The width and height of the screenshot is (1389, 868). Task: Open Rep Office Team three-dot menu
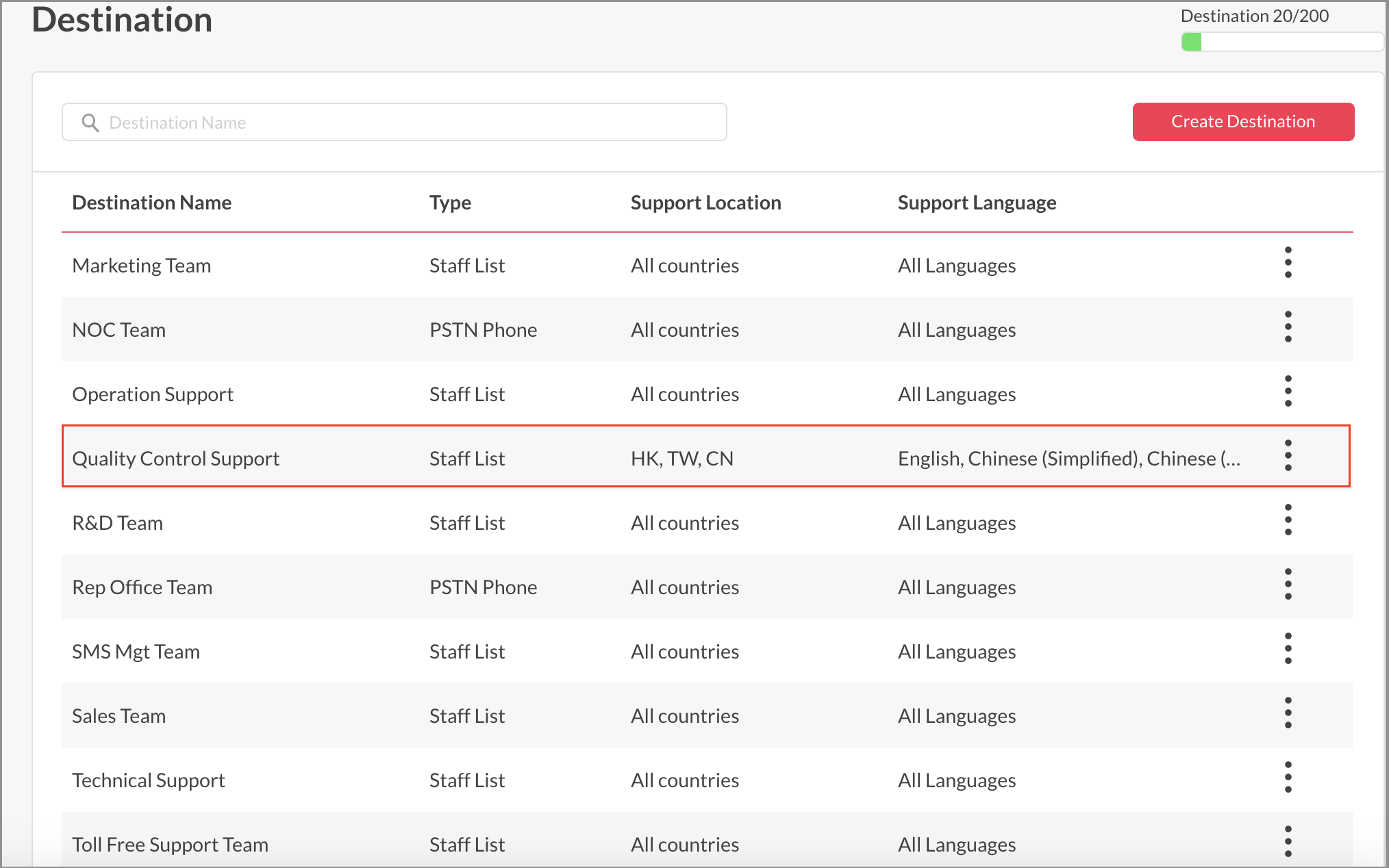[x=1288, y=585]
